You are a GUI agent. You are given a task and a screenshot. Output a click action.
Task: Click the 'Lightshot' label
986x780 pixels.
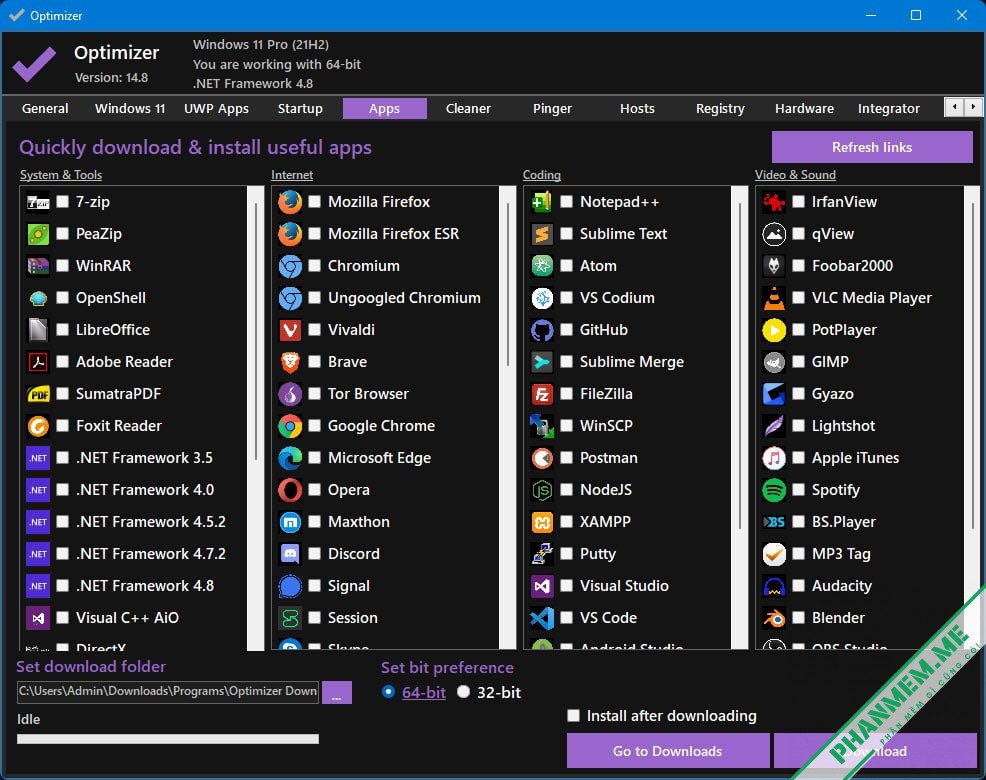coord(843,426)
